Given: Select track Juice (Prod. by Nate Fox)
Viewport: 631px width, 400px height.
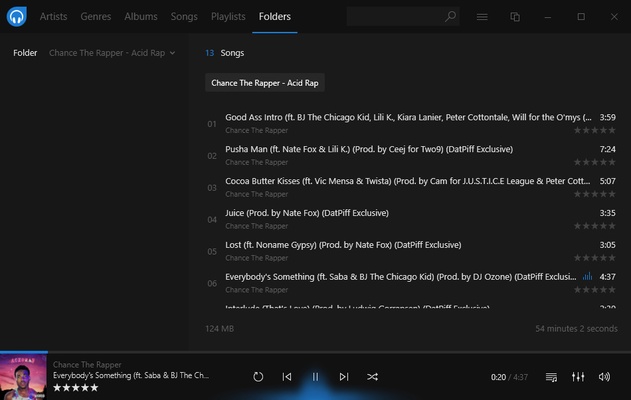Looking at the screenshot, I should [410, 219].
